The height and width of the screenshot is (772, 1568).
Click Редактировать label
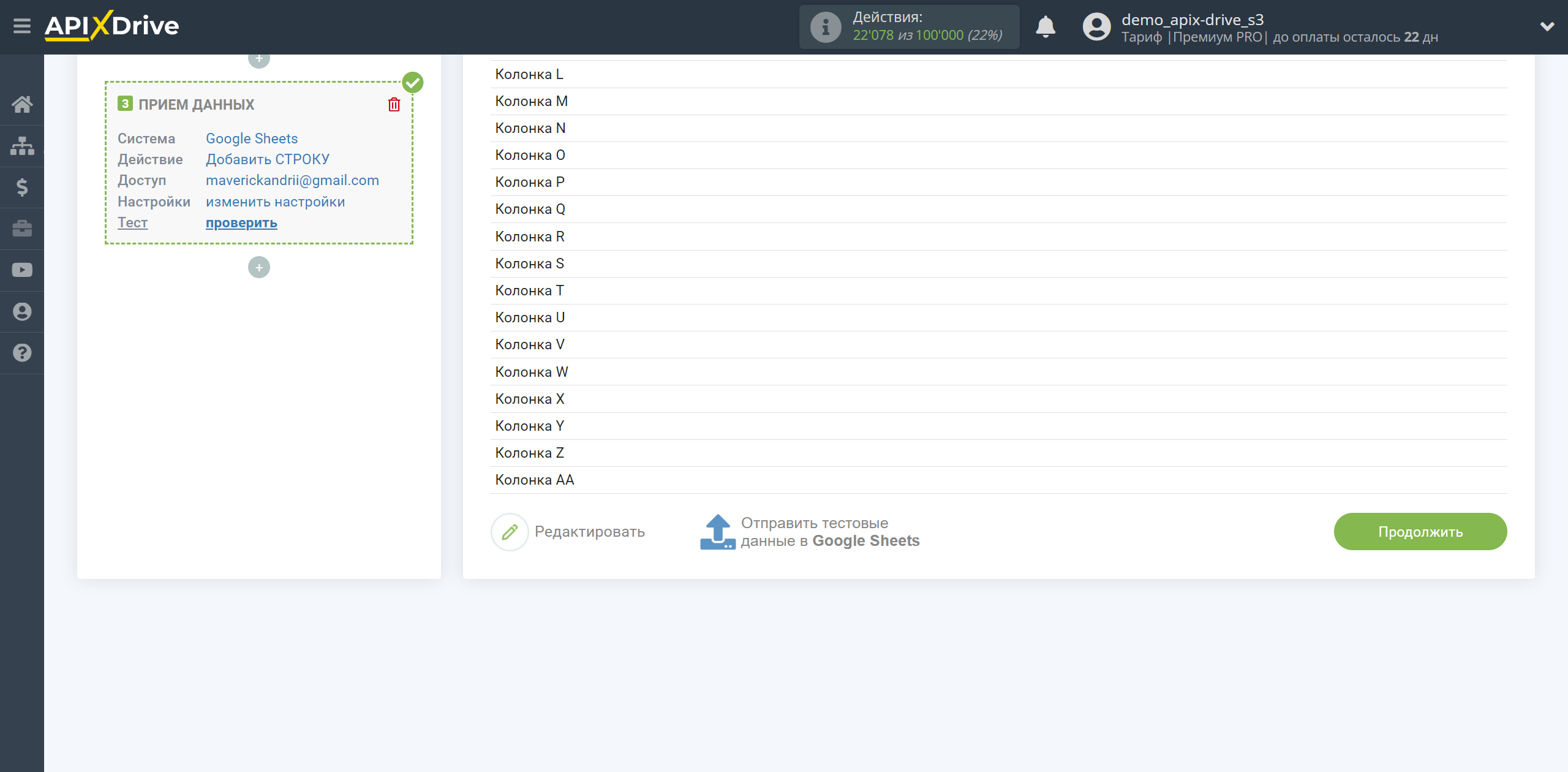(x=590, y=532)
